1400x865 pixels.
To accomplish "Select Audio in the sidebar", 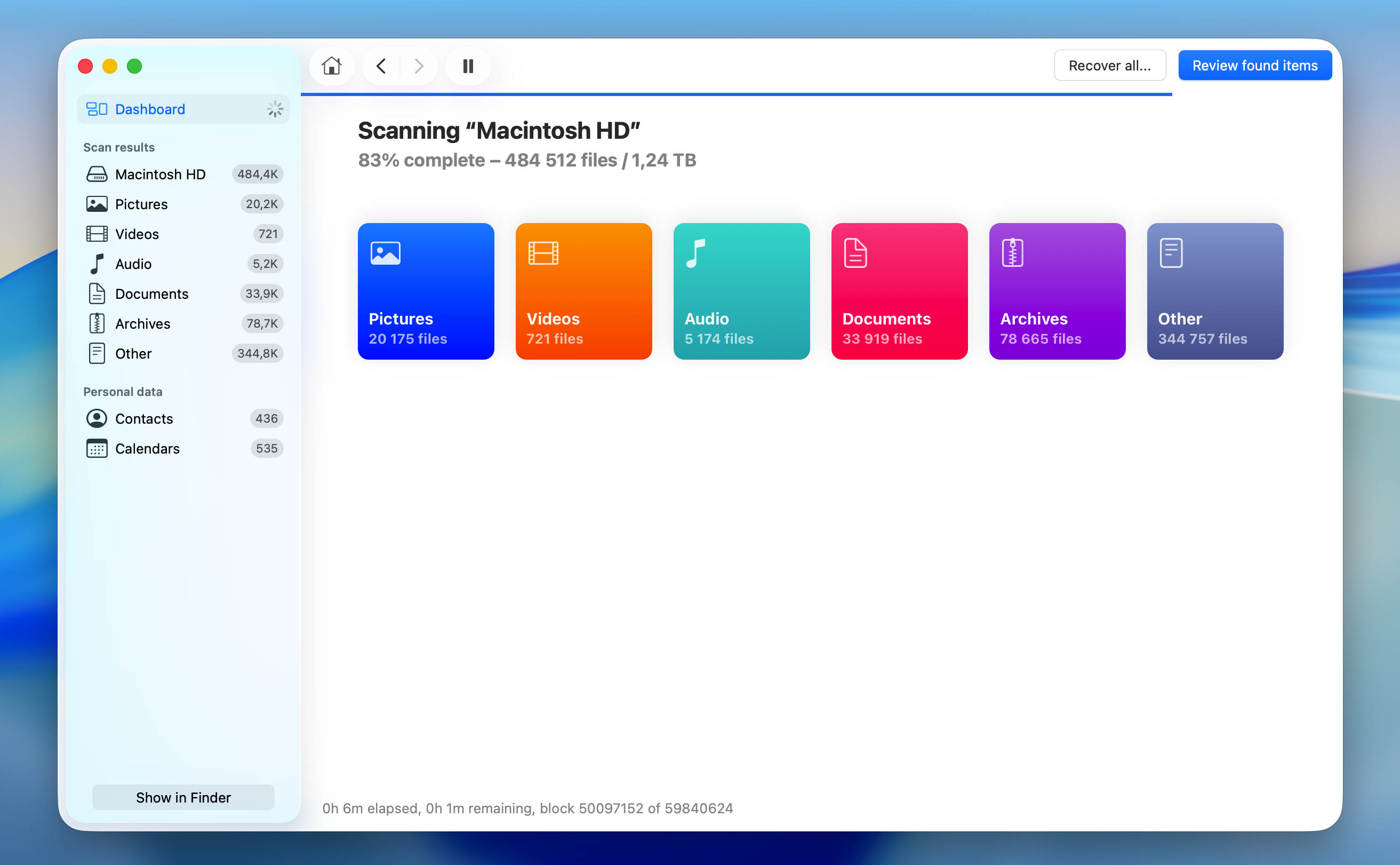I will pos(183,264).
